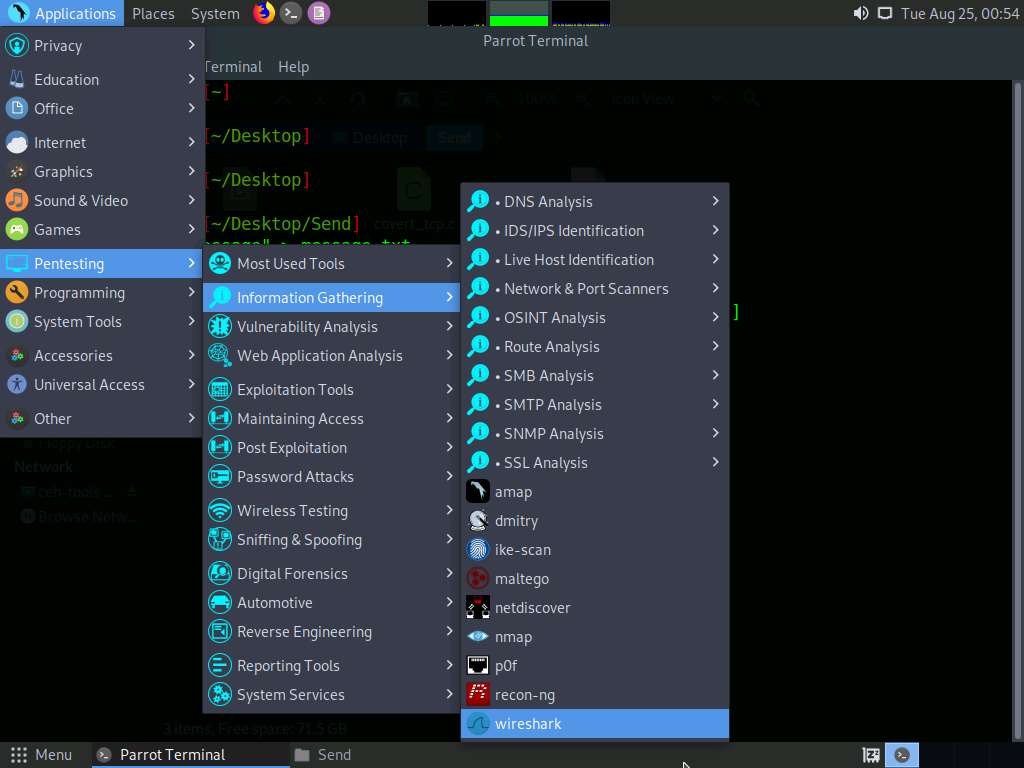Open the Graphics category

(x=101, y=171)
